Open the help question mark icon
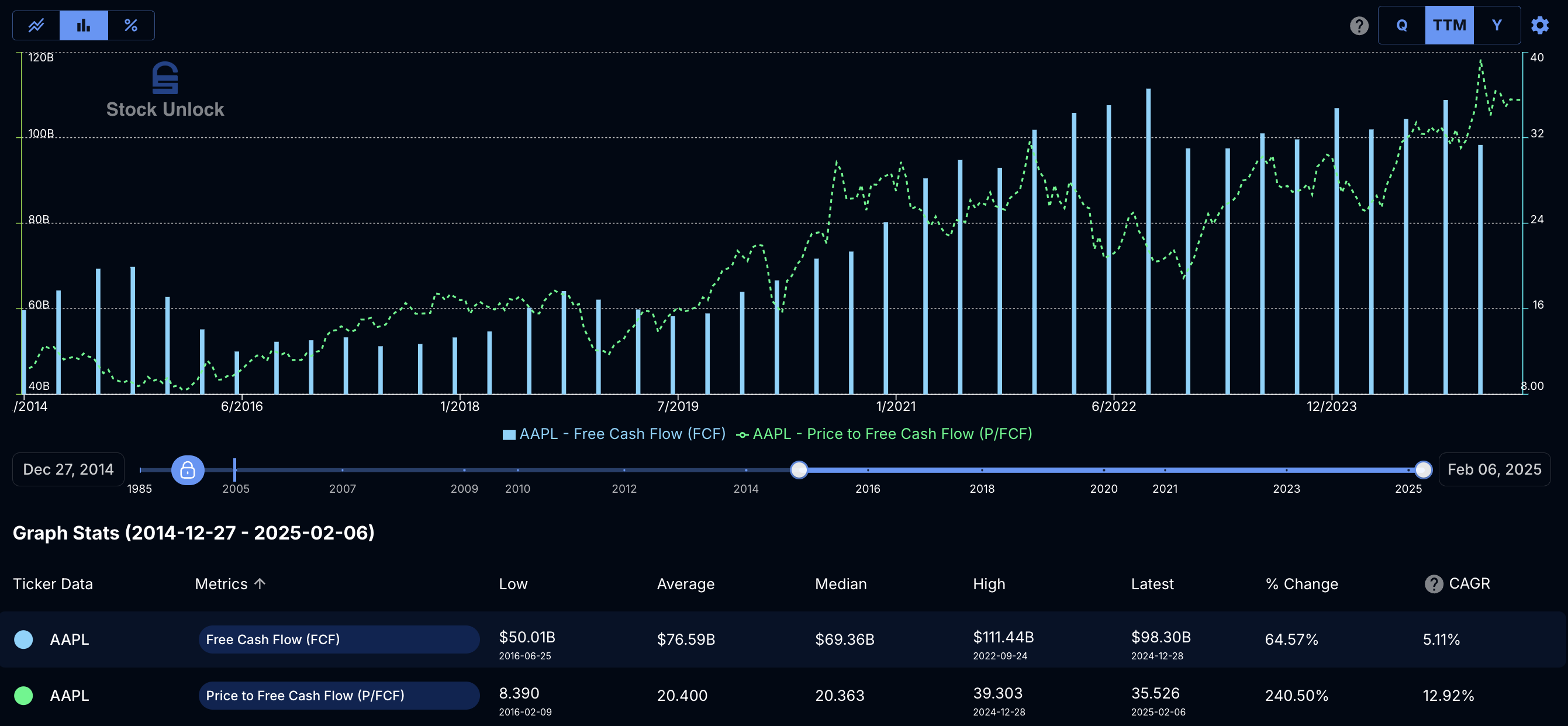1568x726 pixels. (x=1359, y=26)
